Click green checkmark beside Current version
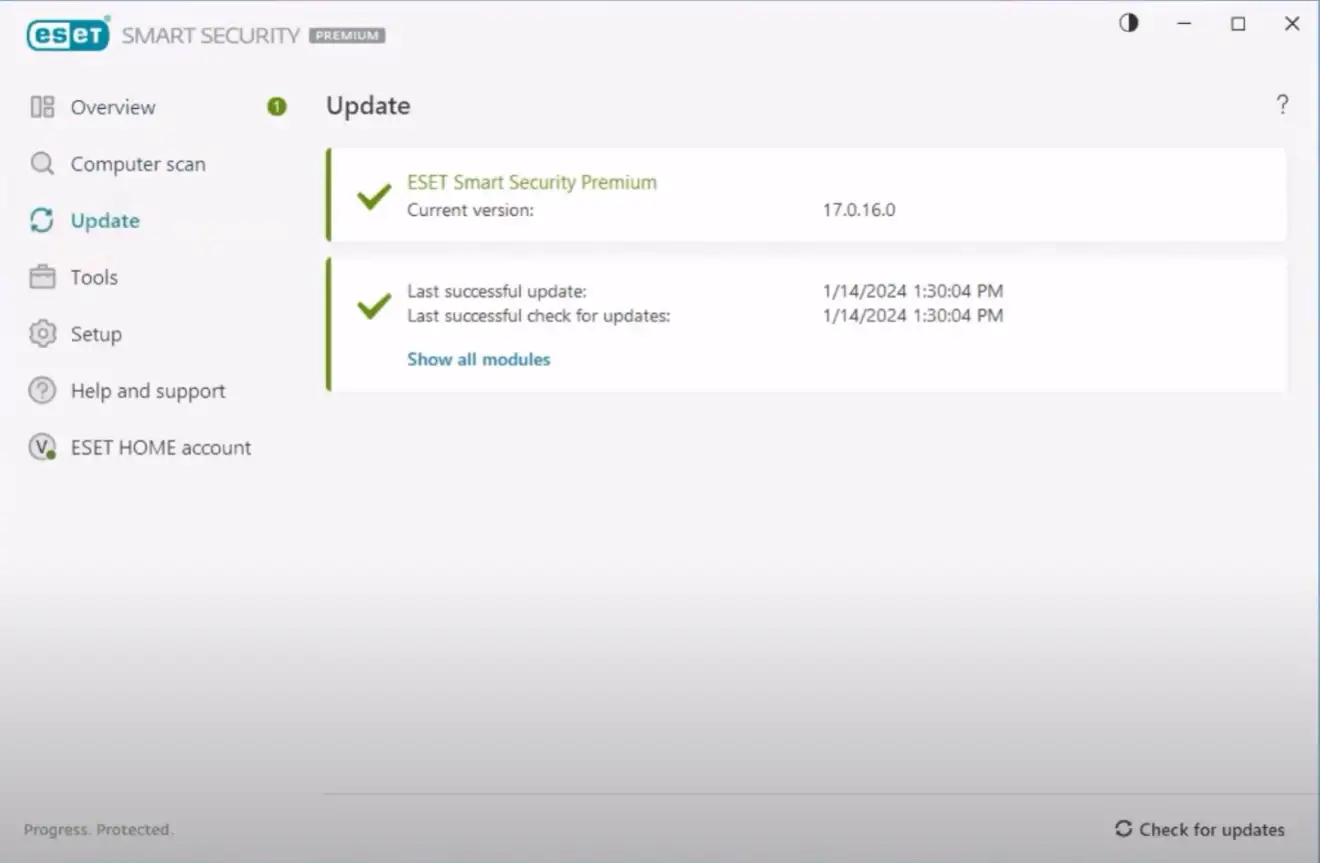The height and width of the screenshot is (863, 1320). (x=374, y=196)
